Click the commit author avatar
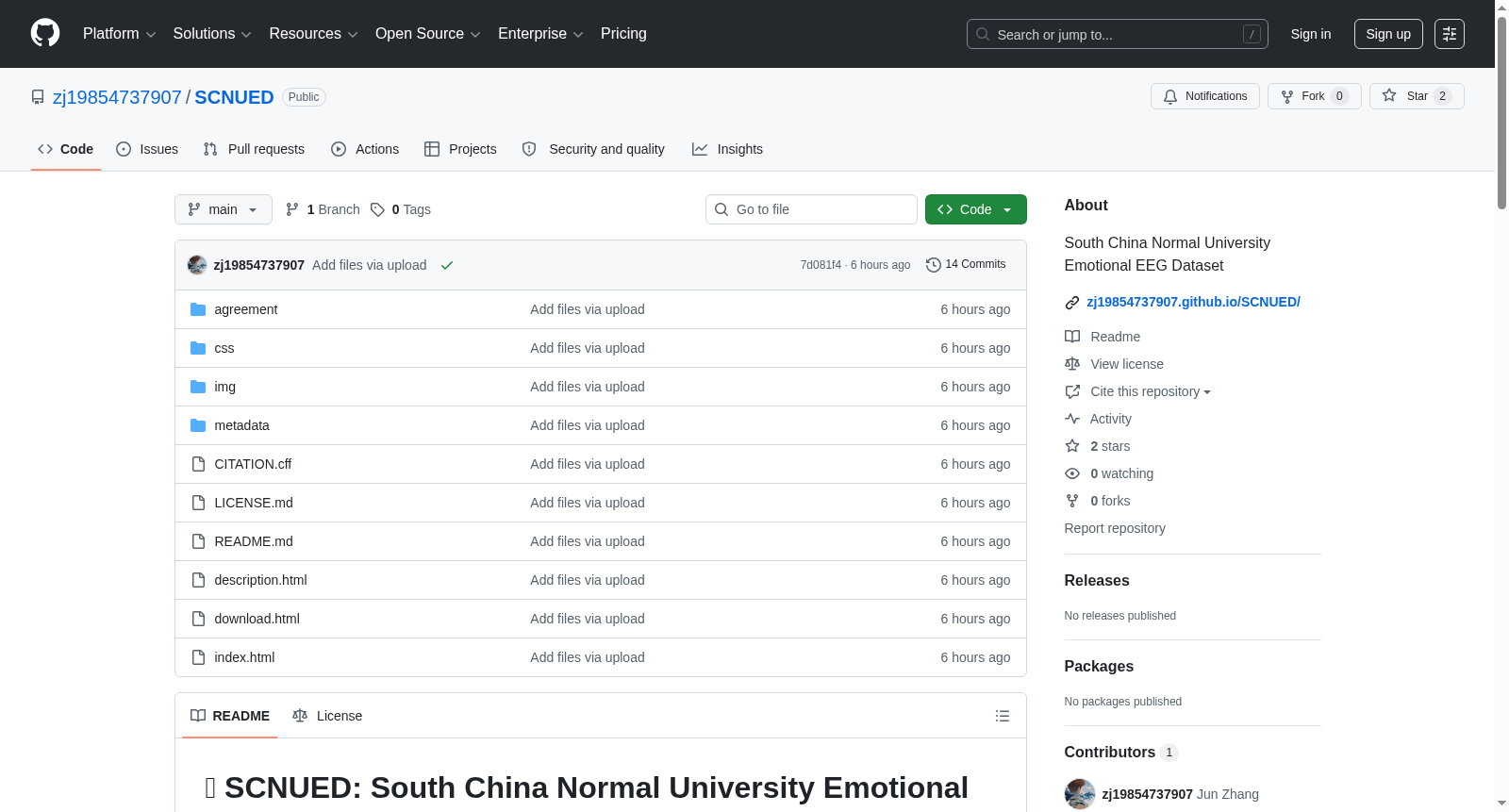Image resolution: width=1509 pixels, height=812 pixels. click(x=197, y=265)
